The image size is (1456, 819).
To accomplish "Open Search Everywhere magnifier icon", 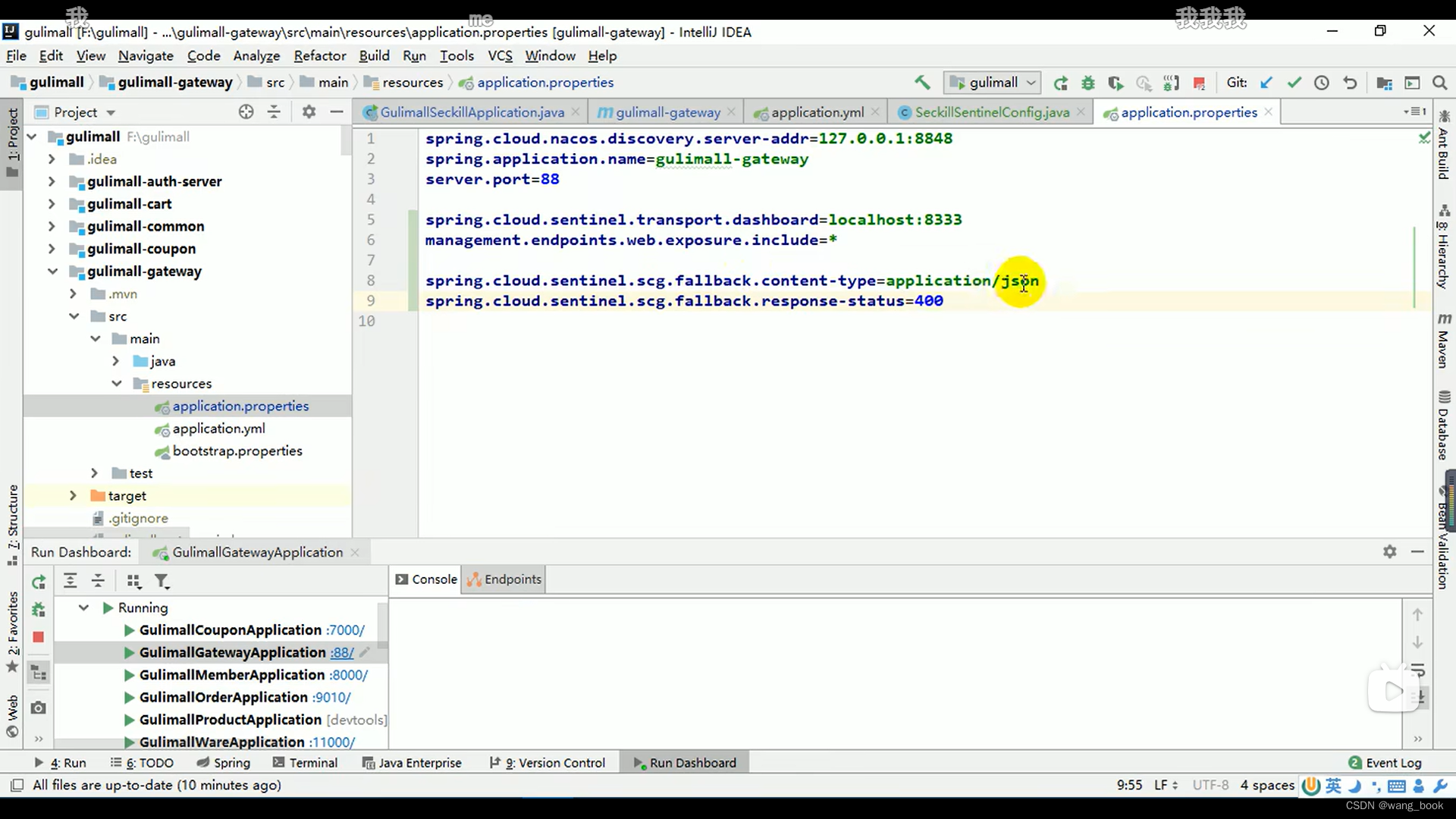I will pyautogui.click(x=1440, y=83).
